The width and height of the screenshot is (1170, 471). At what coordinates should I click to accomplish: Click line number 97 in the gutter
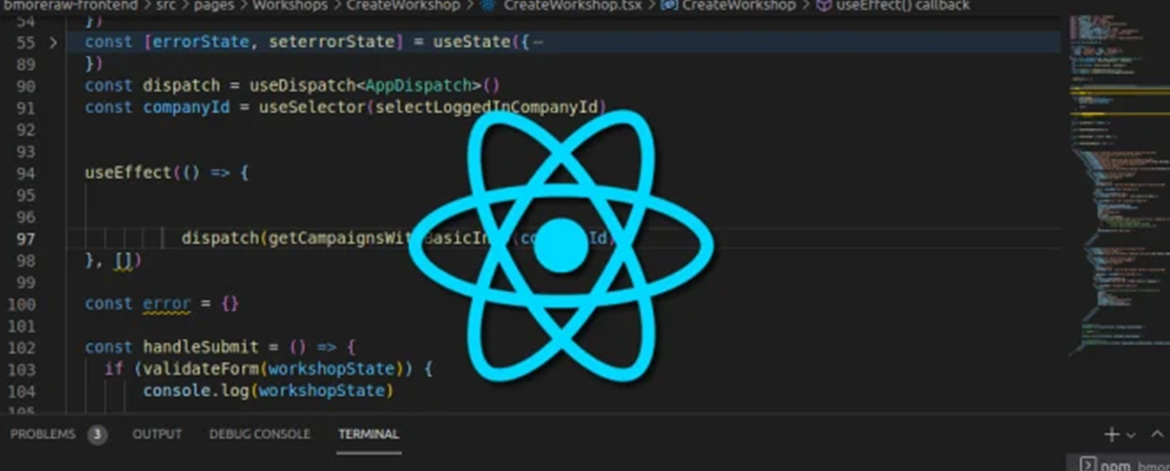[25, 239]
